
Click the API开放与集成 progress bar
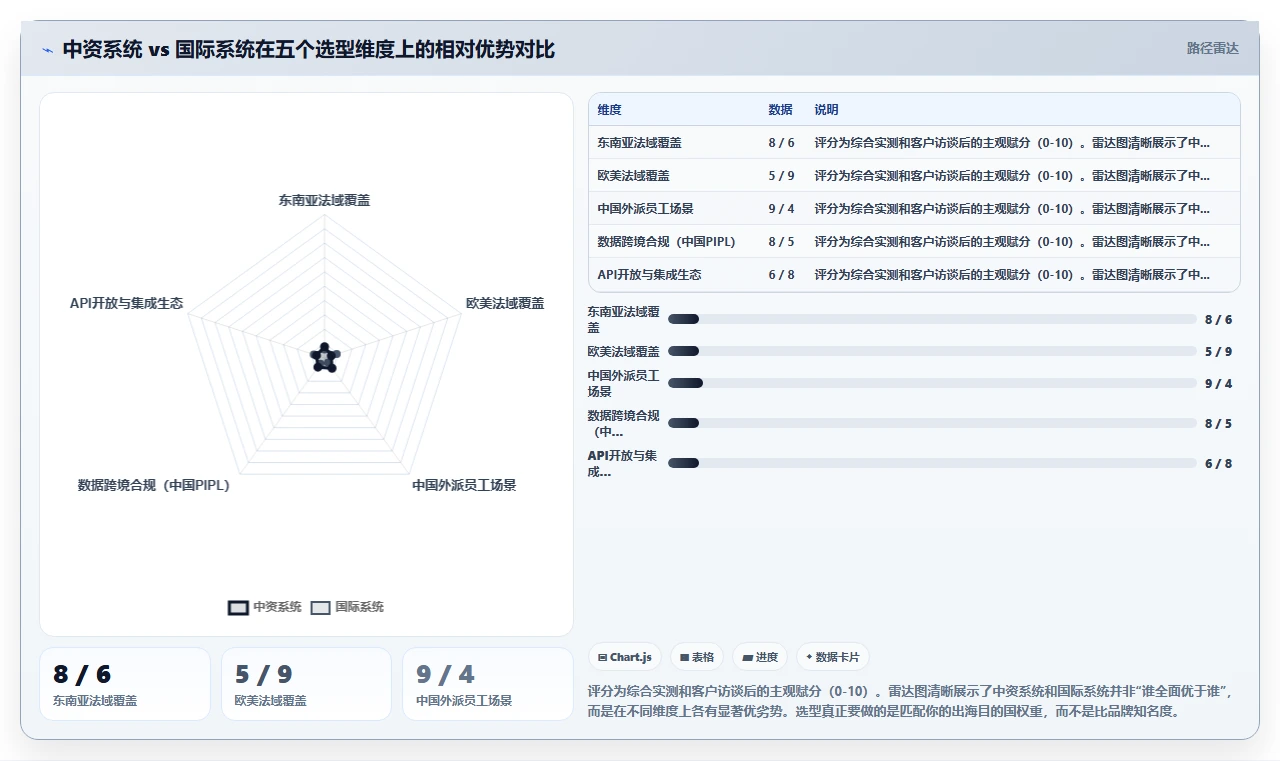pyautogui.click(x=932, y=463)
